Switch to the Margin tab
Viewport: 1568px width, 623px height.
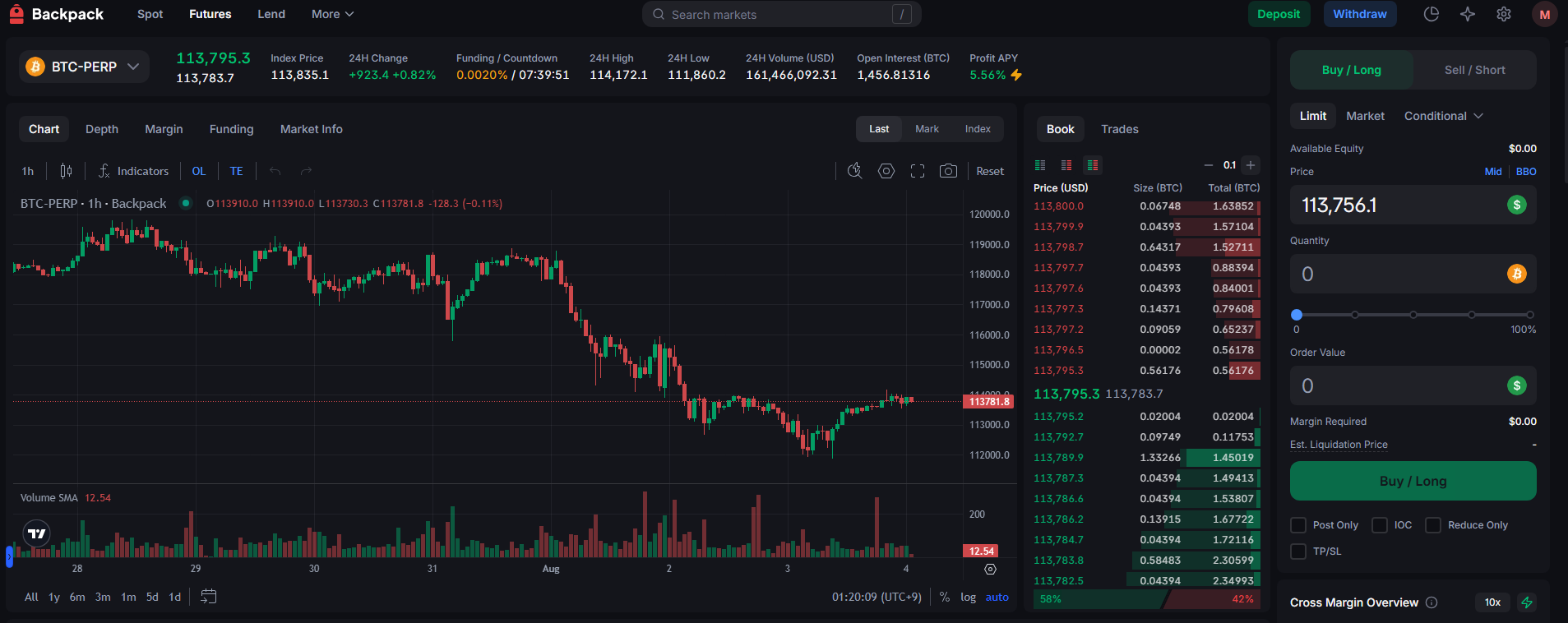[x=164, y=129]
